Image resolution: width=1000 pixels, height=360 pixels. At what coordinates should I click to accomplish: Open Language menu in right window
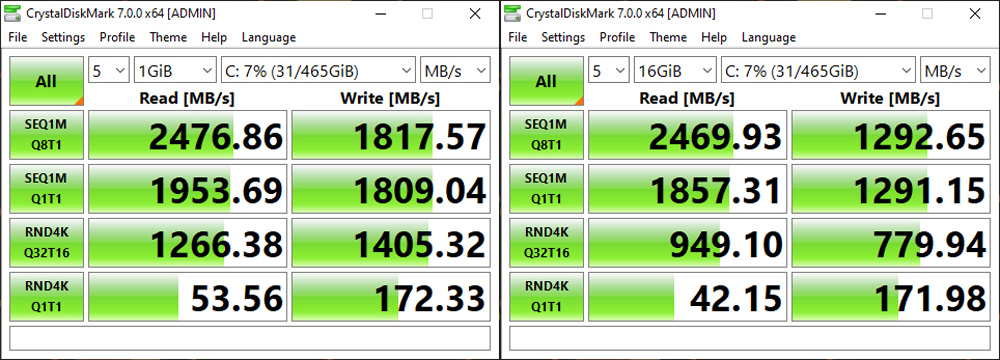pos(768,38)
